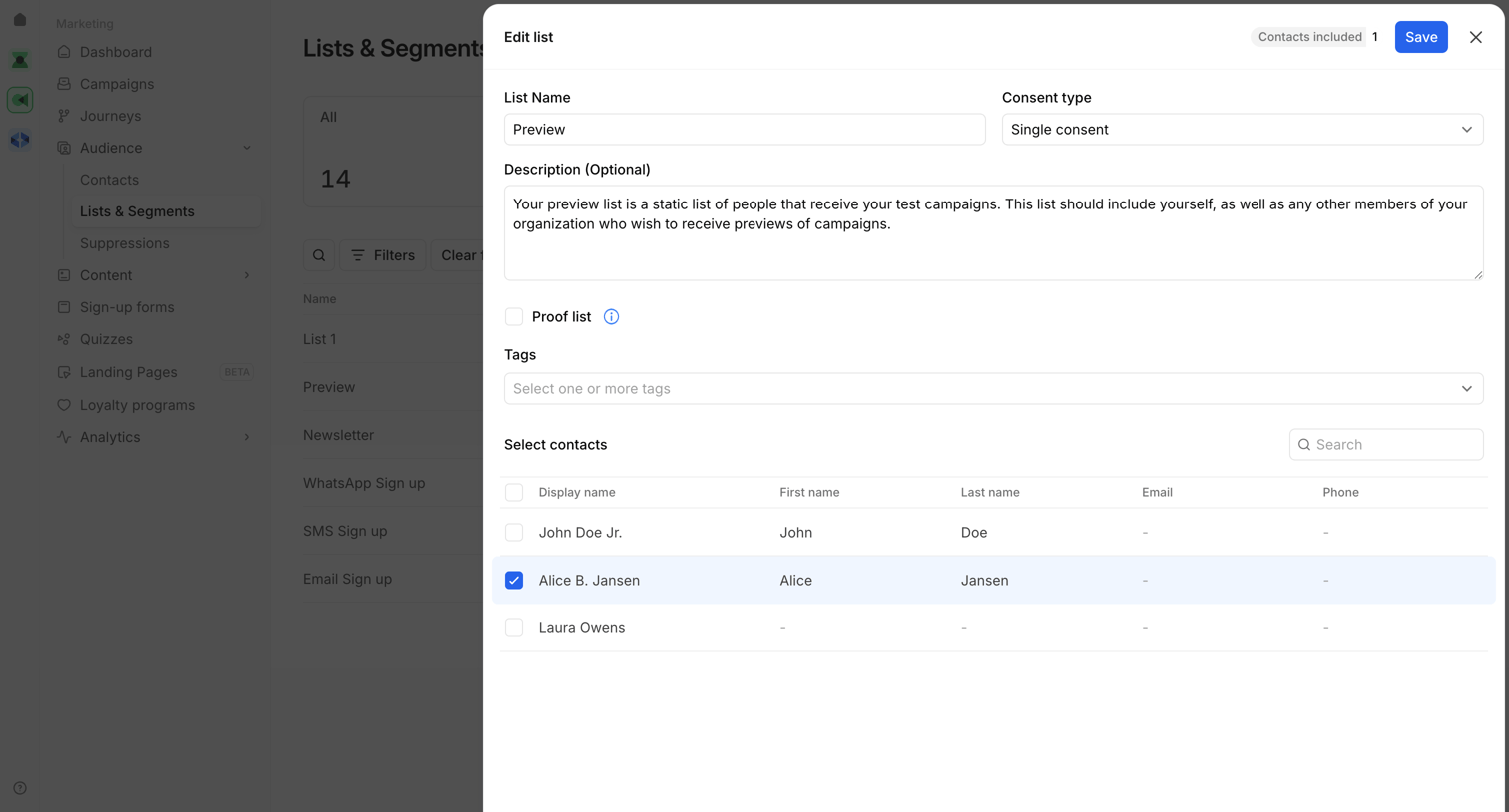Click the blue cube app icon
This screenshot has width=1509, height=812.
[20, 140]
